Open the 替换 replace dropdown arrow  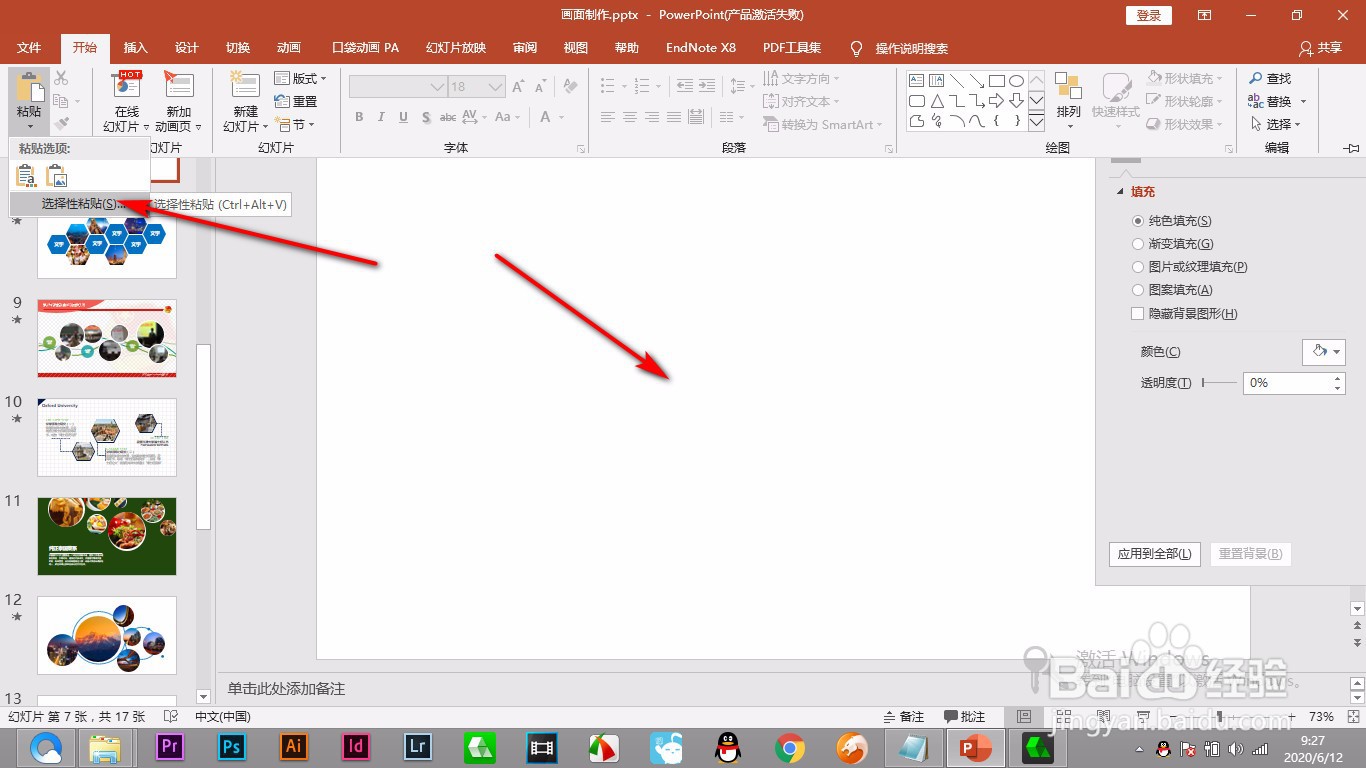1304,101
